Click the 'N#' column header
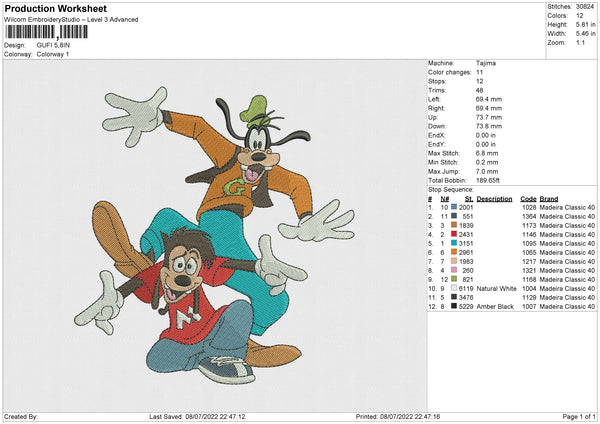Image resolution: width=600 pixels, height=424 pixels. (445, 199)
